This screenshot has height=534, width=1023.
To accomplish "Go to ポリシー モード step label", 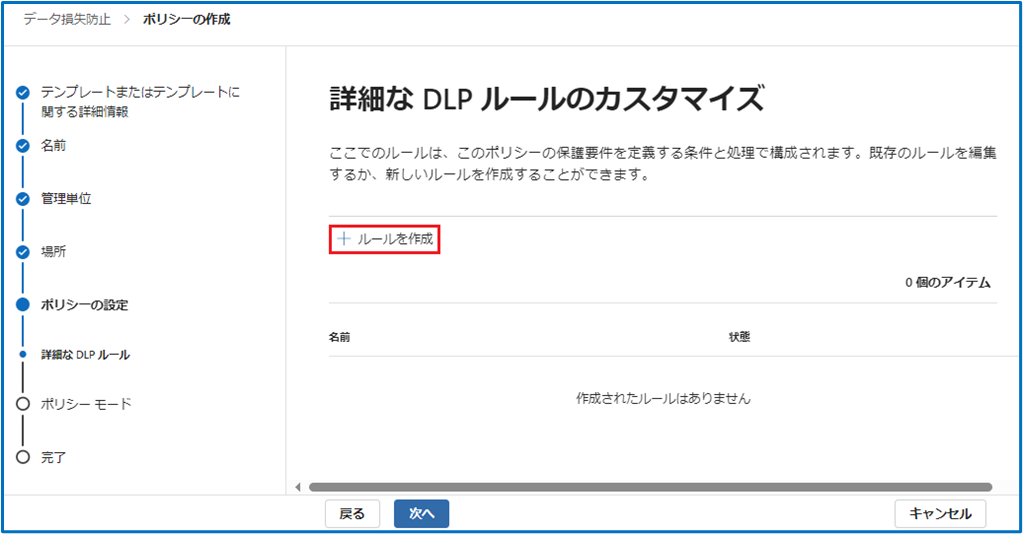I will (86, 404).
